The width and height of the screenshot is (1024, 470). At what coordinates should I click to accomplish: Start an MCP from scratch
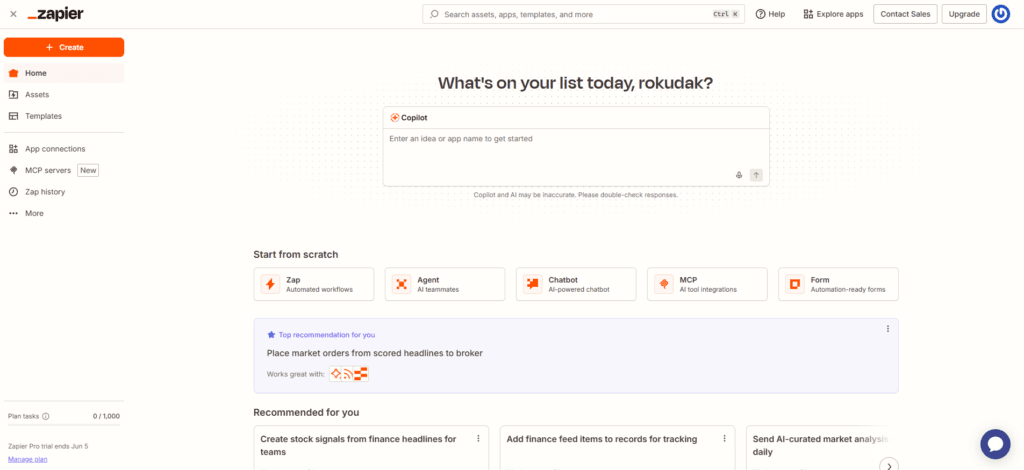(707, 284)
